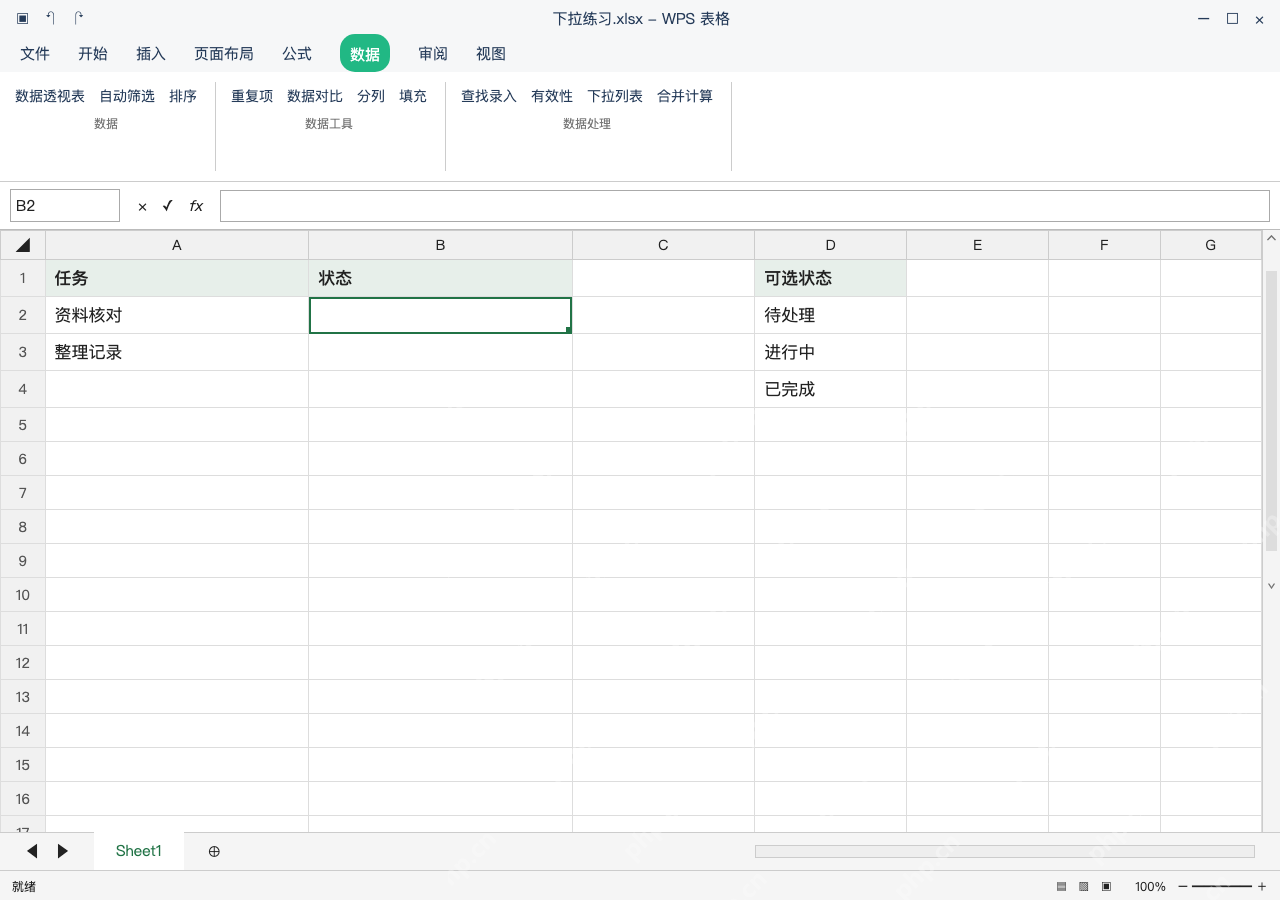Go to next sheet with right arrow

63,851
